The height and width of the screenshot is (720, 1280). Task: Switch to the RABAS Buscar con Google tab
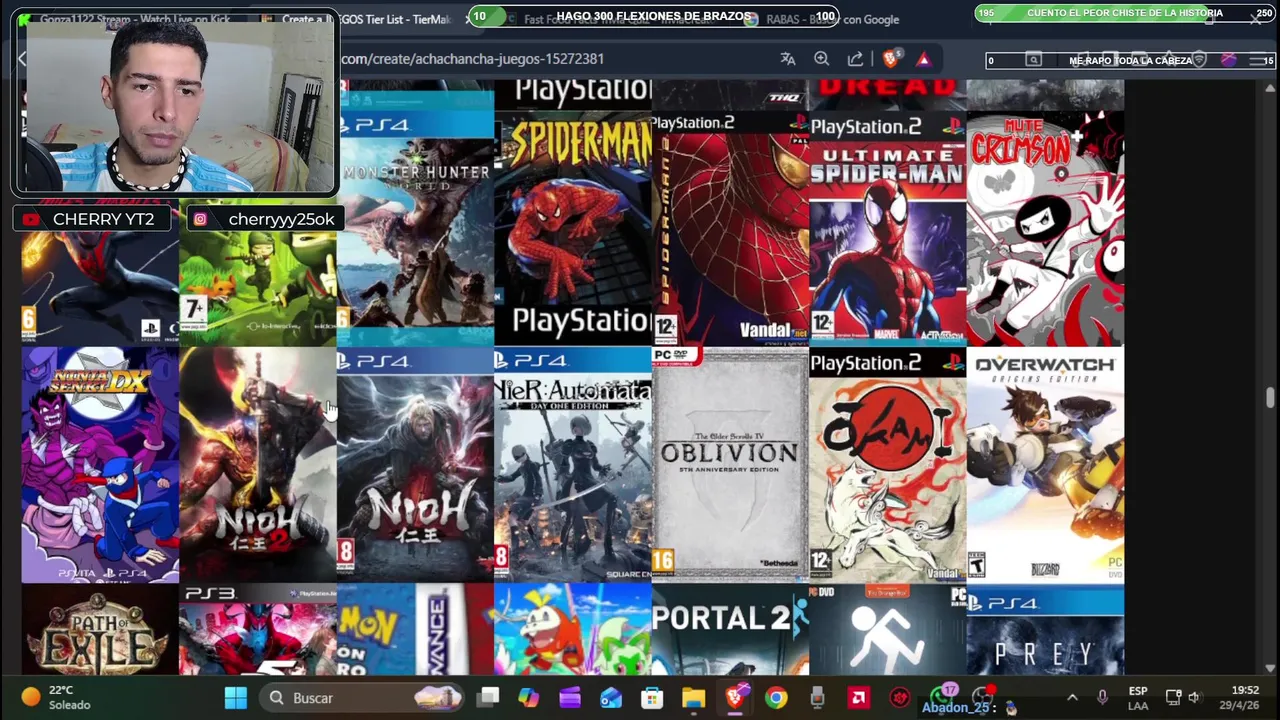pyautogui.click(x=832, y=19)
